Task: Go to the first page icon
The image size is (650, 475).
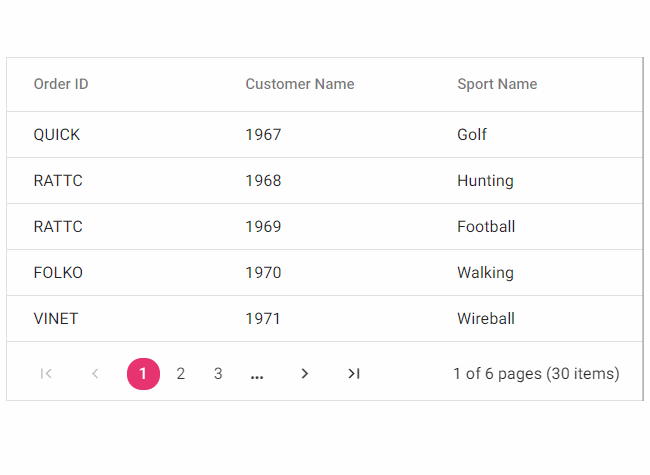Action: (46, 374)
